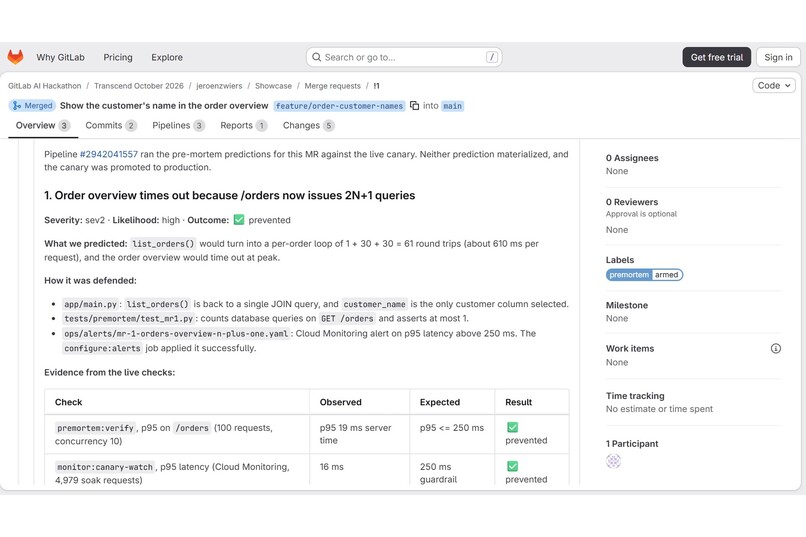Image resolution: width=806 pixels, height=537 pixels.
Task: Click the premortem armed label
Action: (x=644, y=275)
